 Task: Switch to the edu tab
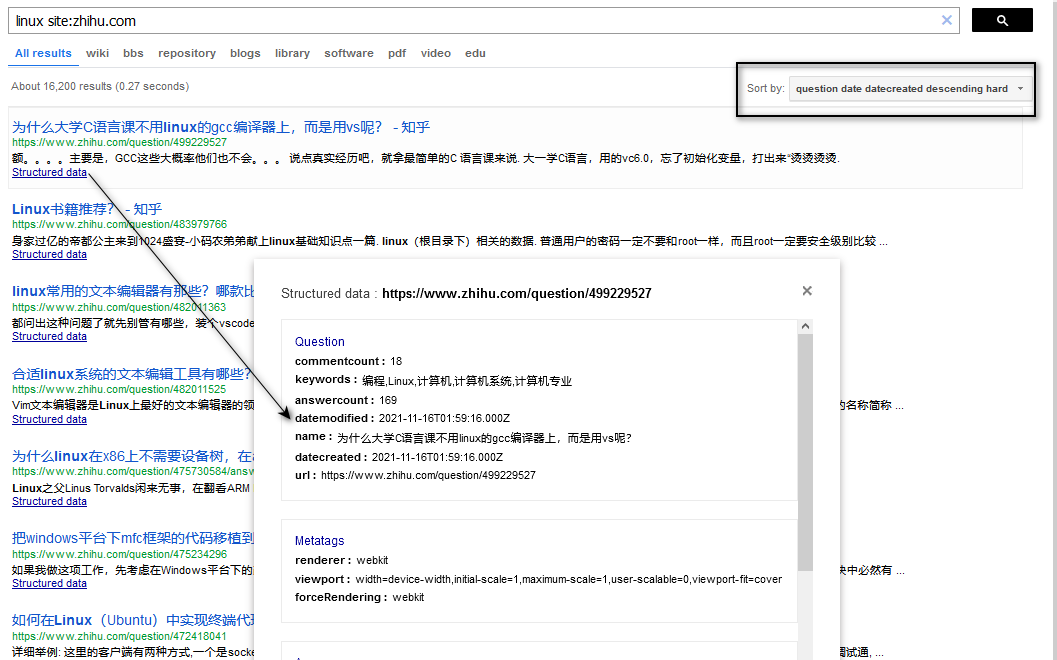click(x=475, y=53)
